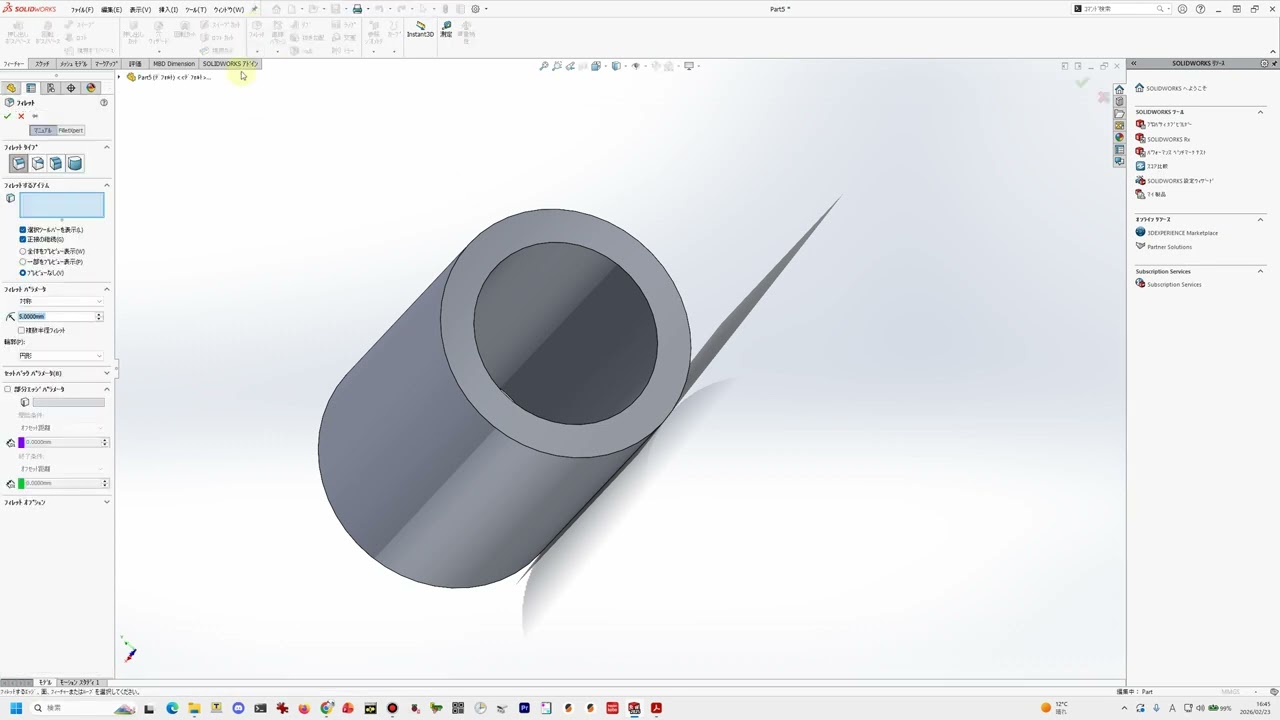Open FeatureManager design tree tab icon
This screenshot has width=1280, height=720.
(x=11, y=88)
